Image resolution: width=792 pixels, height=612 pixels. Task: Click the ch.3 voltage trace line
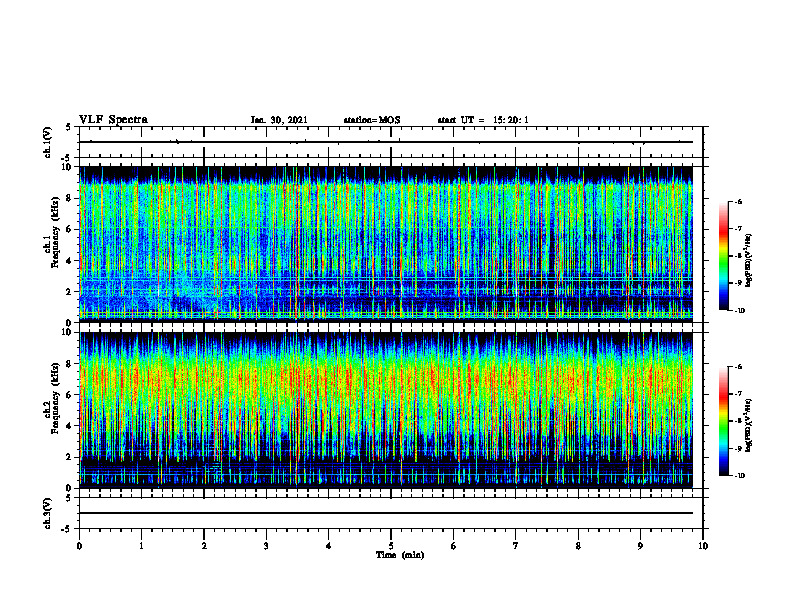click(386, 513)
